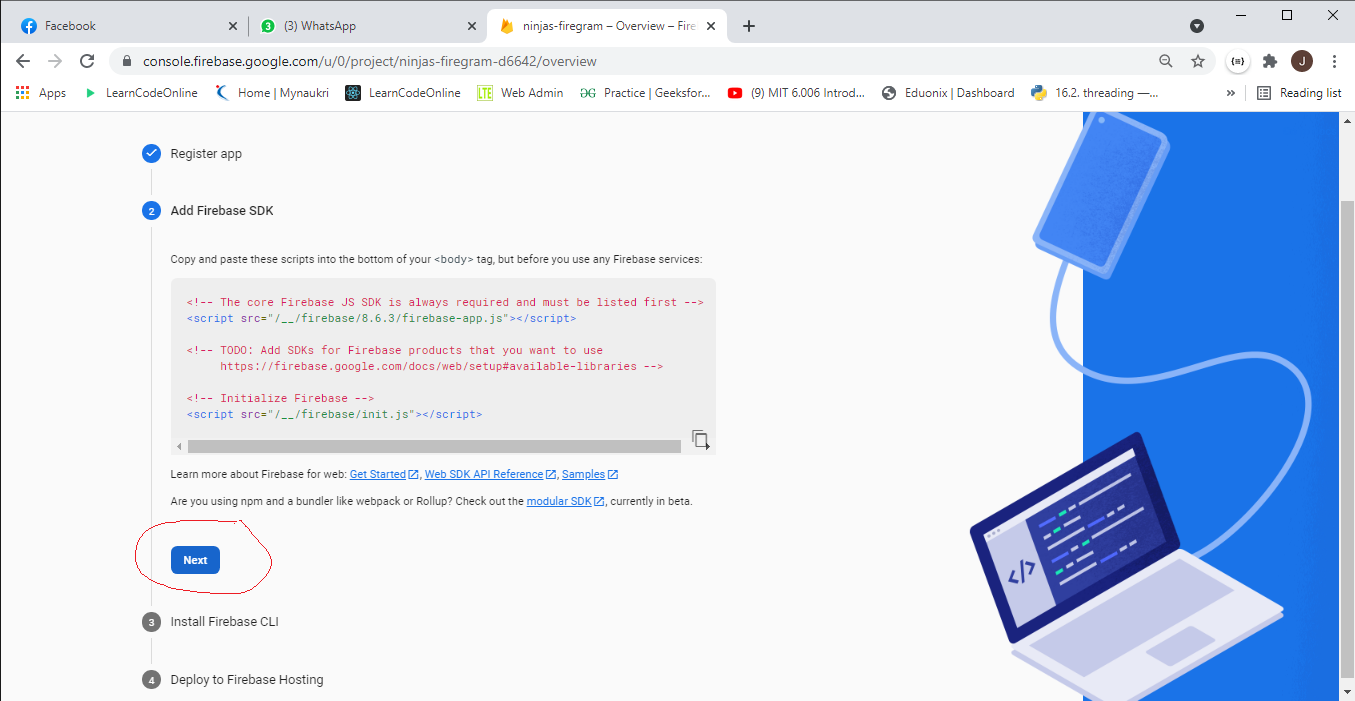This screenshot has width=1355, height=701.
Task: View site information lock icon
Action: pyautogui.click(x=126, y=61)
